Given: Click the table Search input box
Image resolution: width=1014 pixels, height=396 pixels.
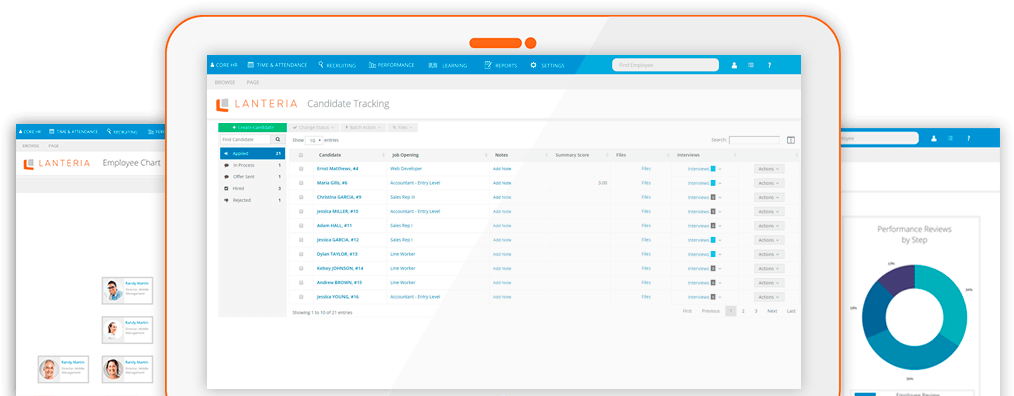Looking at the screenshot, I should click(754, 140).
